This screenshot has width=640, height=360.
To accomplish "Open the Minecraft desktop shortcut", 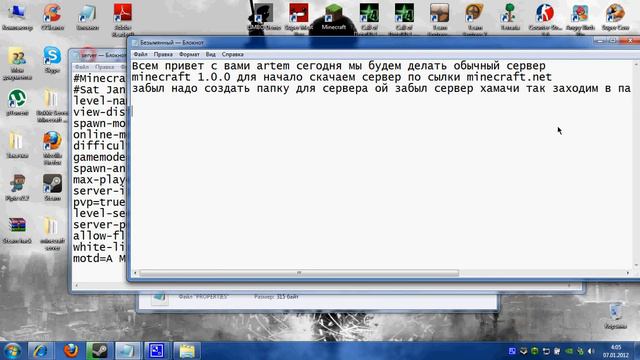I will point(334,17).
